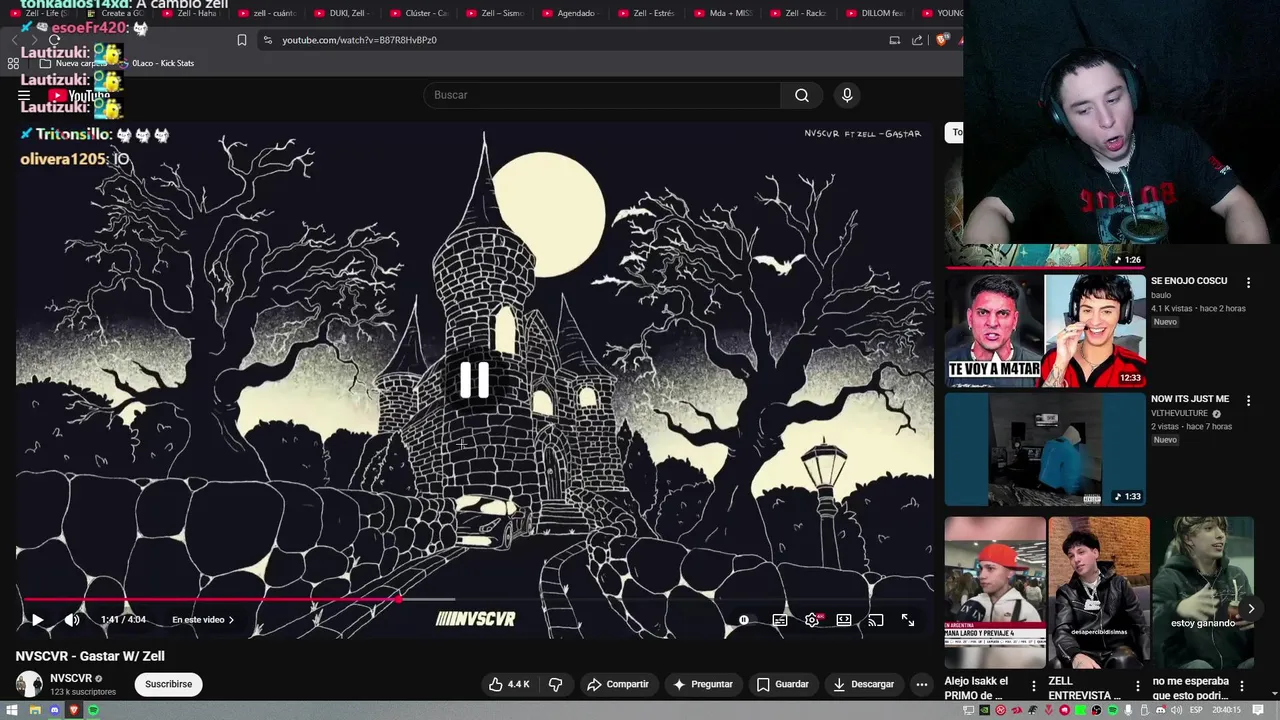Open options menu for 'NOW ITS JUST ME'
The image size is (1280, 720).
coord(1248,401)
